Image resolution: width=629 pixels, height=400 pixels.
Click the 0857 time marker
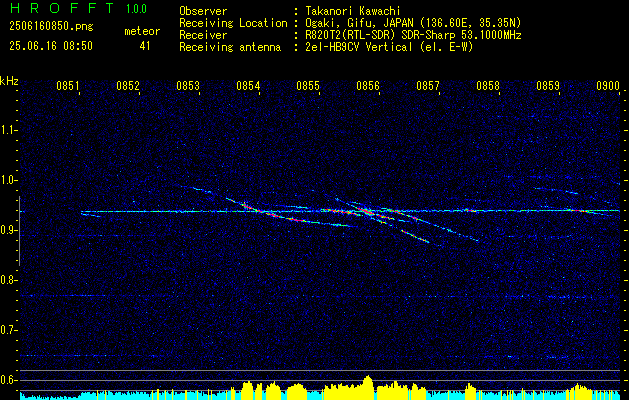click(428, 86)
